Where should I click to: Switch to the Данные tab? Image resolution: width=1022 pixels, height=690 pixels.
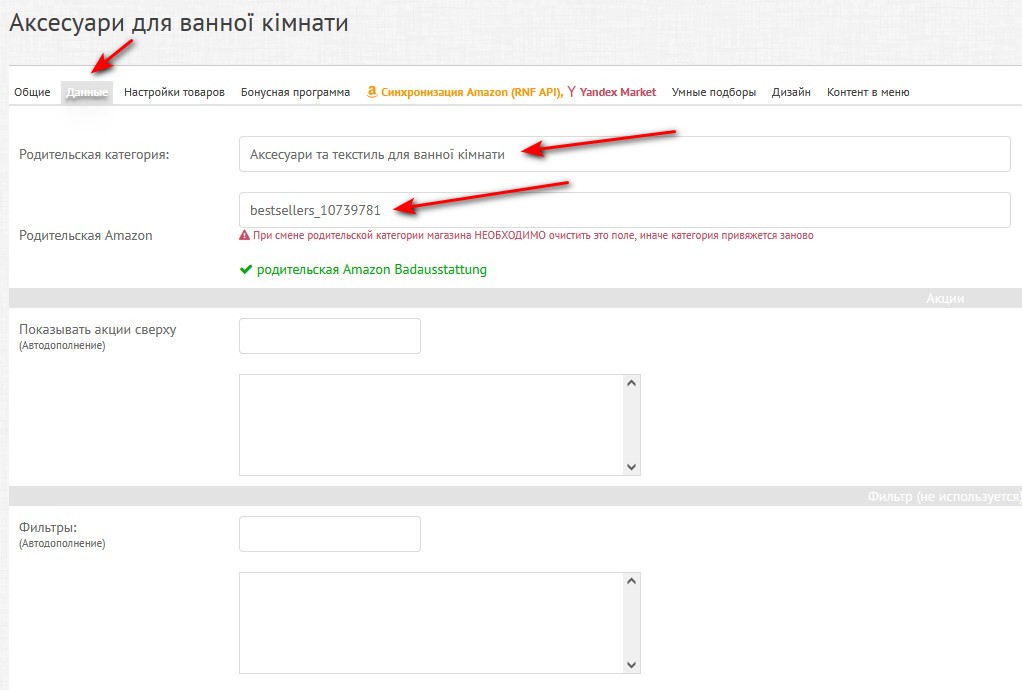tap(87, 92)
